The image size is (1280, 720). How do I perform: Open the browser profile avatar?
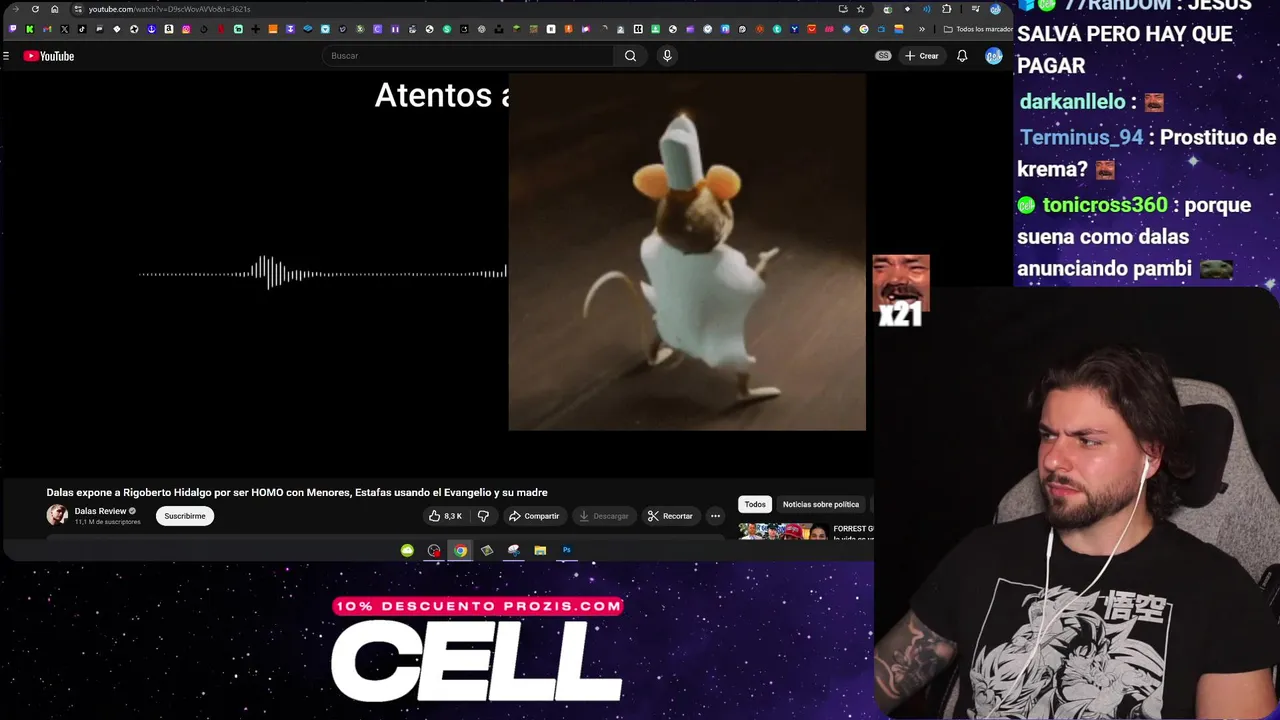click(x=995, y=9)
